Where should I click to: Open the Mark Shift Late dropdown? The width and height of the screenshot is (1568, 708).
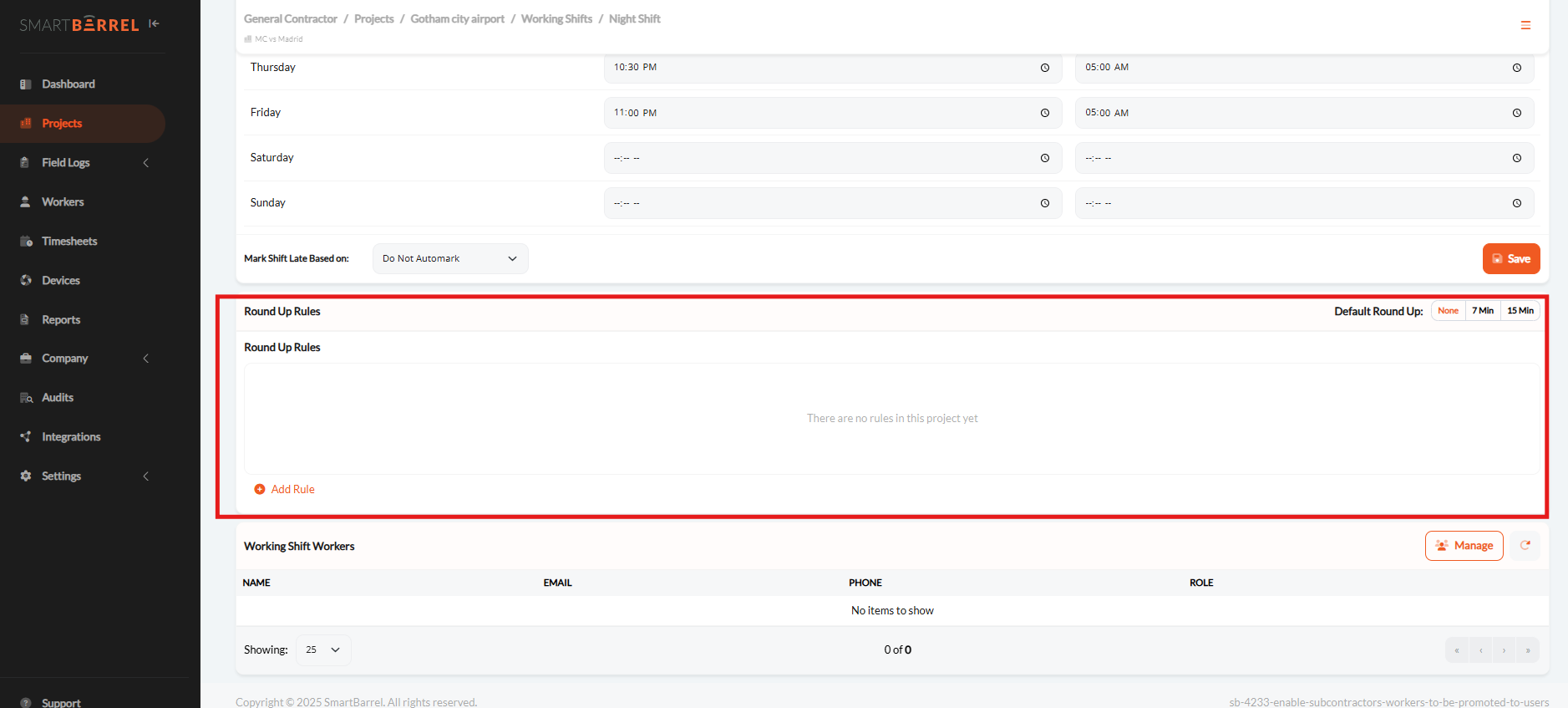(450, 259)
